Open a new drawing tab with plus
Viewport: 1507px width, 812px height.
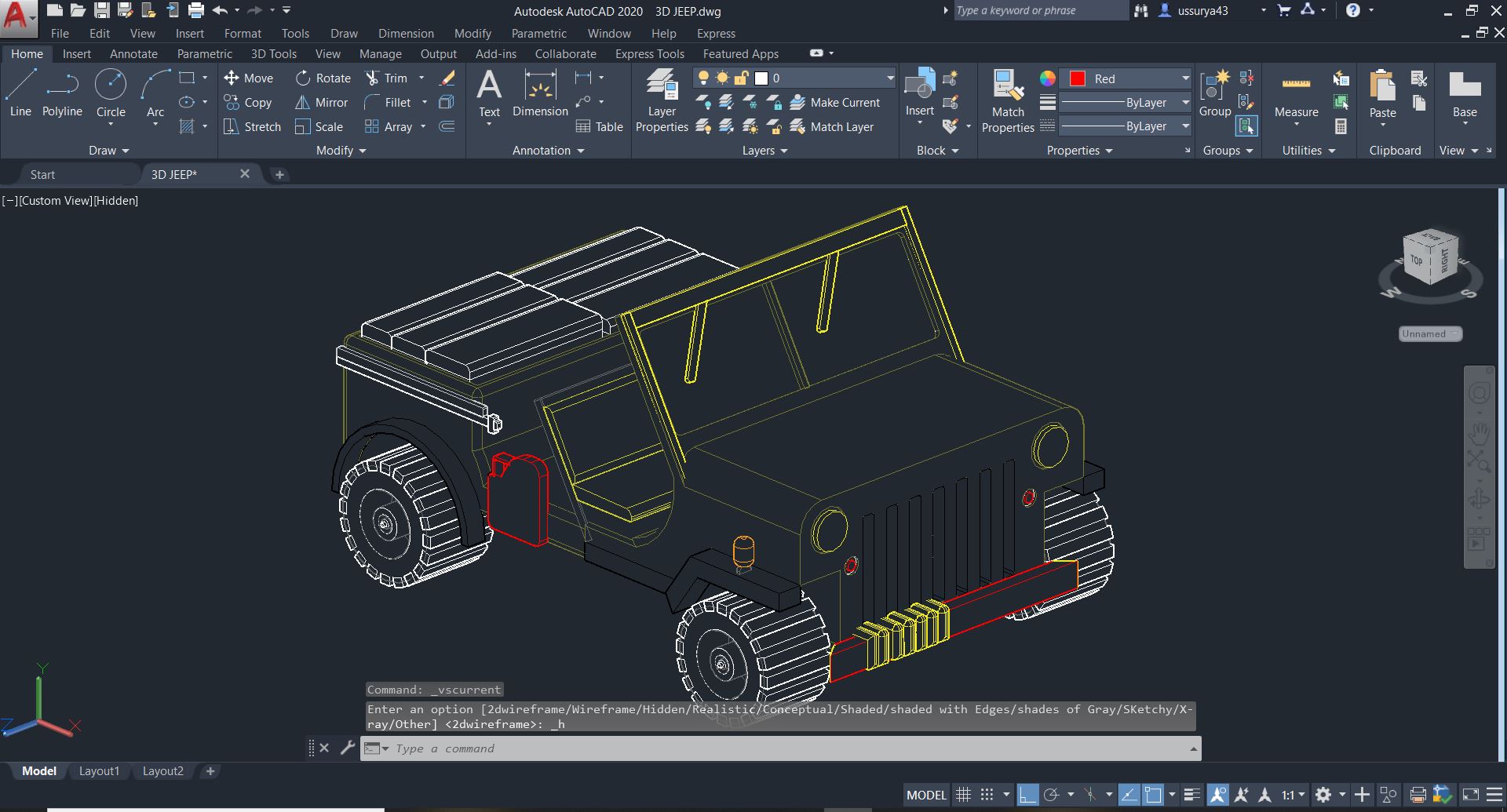coord(279,174)
